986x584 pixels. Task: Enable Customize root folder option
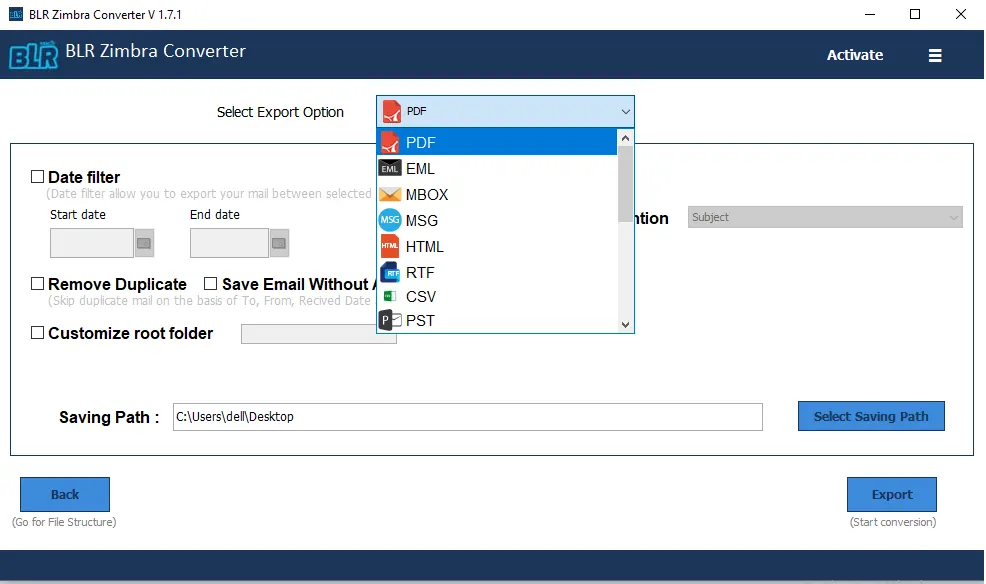click(37, 333)
